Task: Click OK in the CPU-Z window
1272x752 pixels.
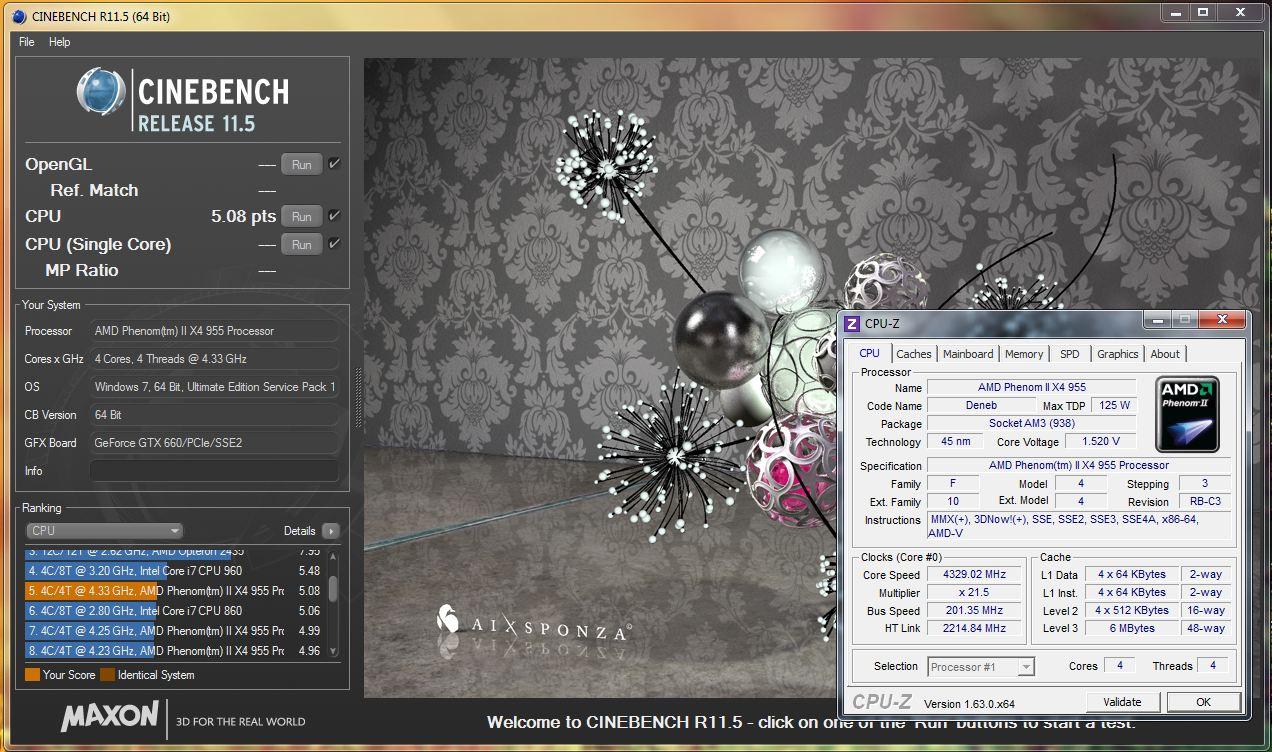Action: pyautogui.click(x=1203, y=702)
